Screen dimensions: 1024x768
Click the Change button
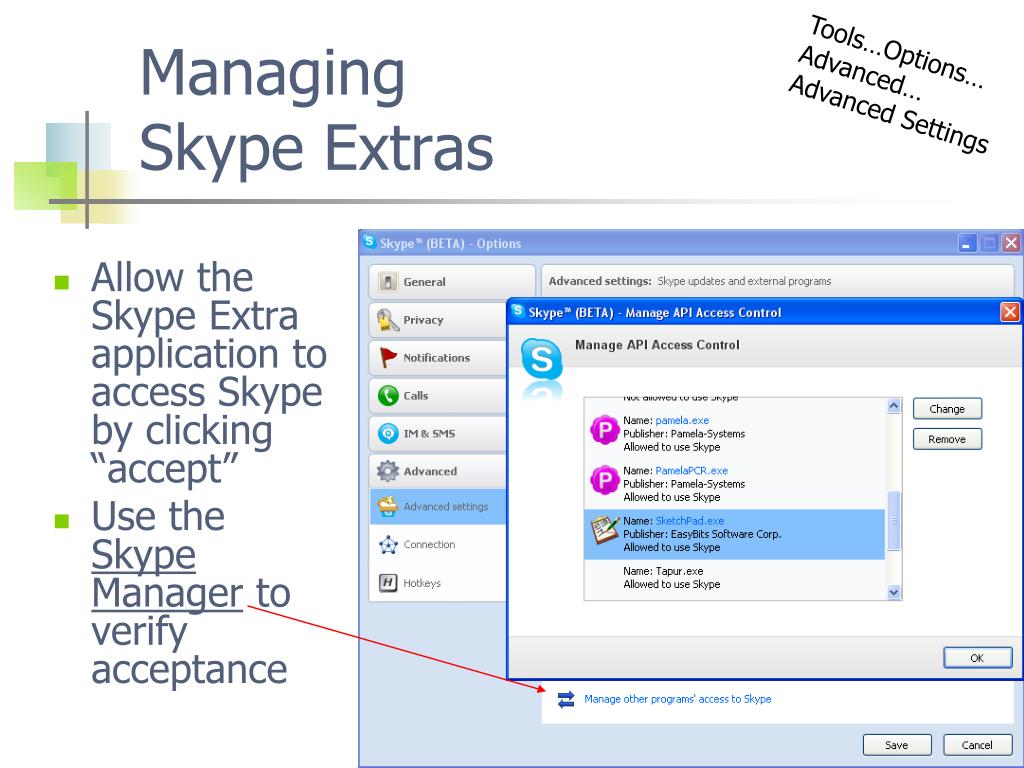(947, 409)
